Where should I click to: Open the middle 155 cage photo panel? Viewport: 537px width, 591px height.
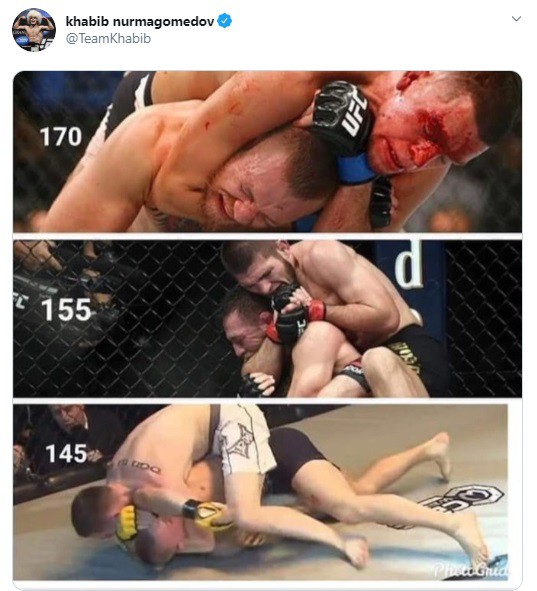[x=268, y=318]
